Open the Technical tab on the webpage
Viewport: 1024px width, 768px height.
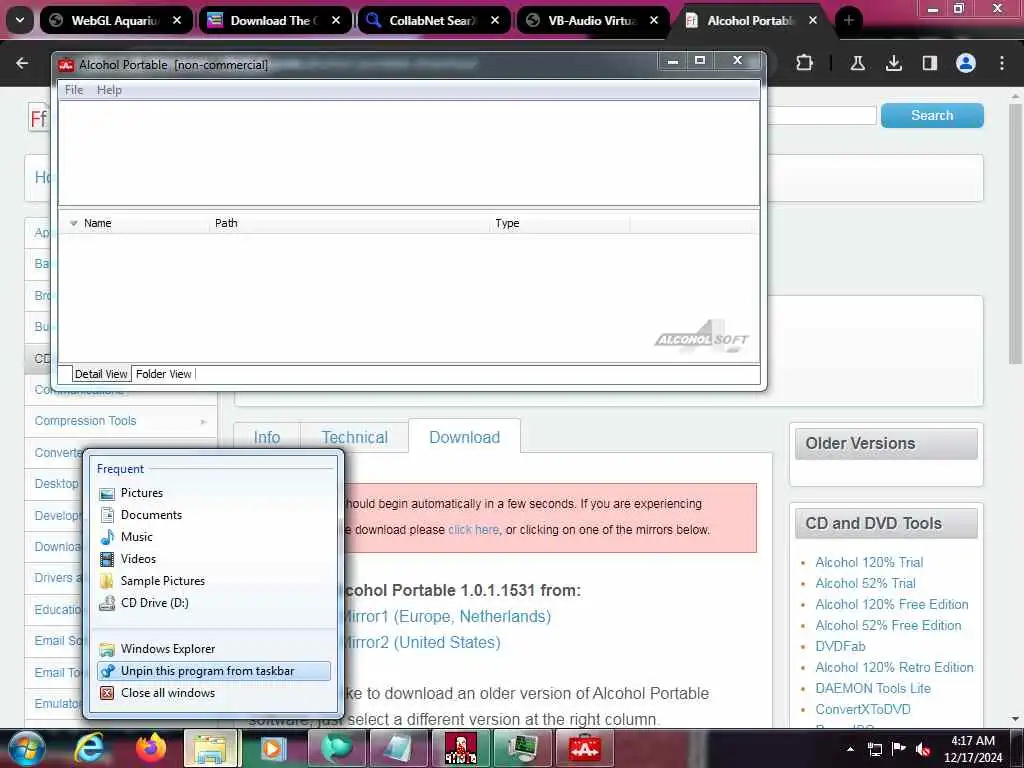(x=355, y=437)
